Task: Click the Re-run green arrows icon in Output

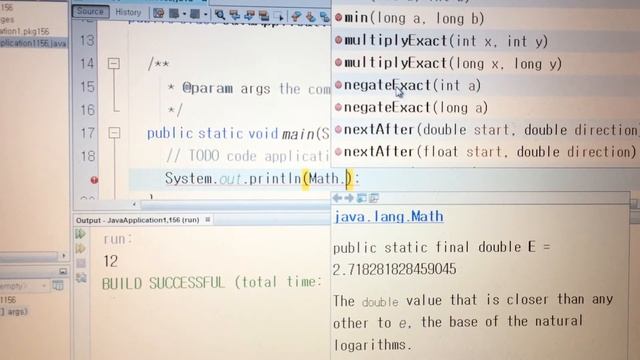Action: [80, 233]
